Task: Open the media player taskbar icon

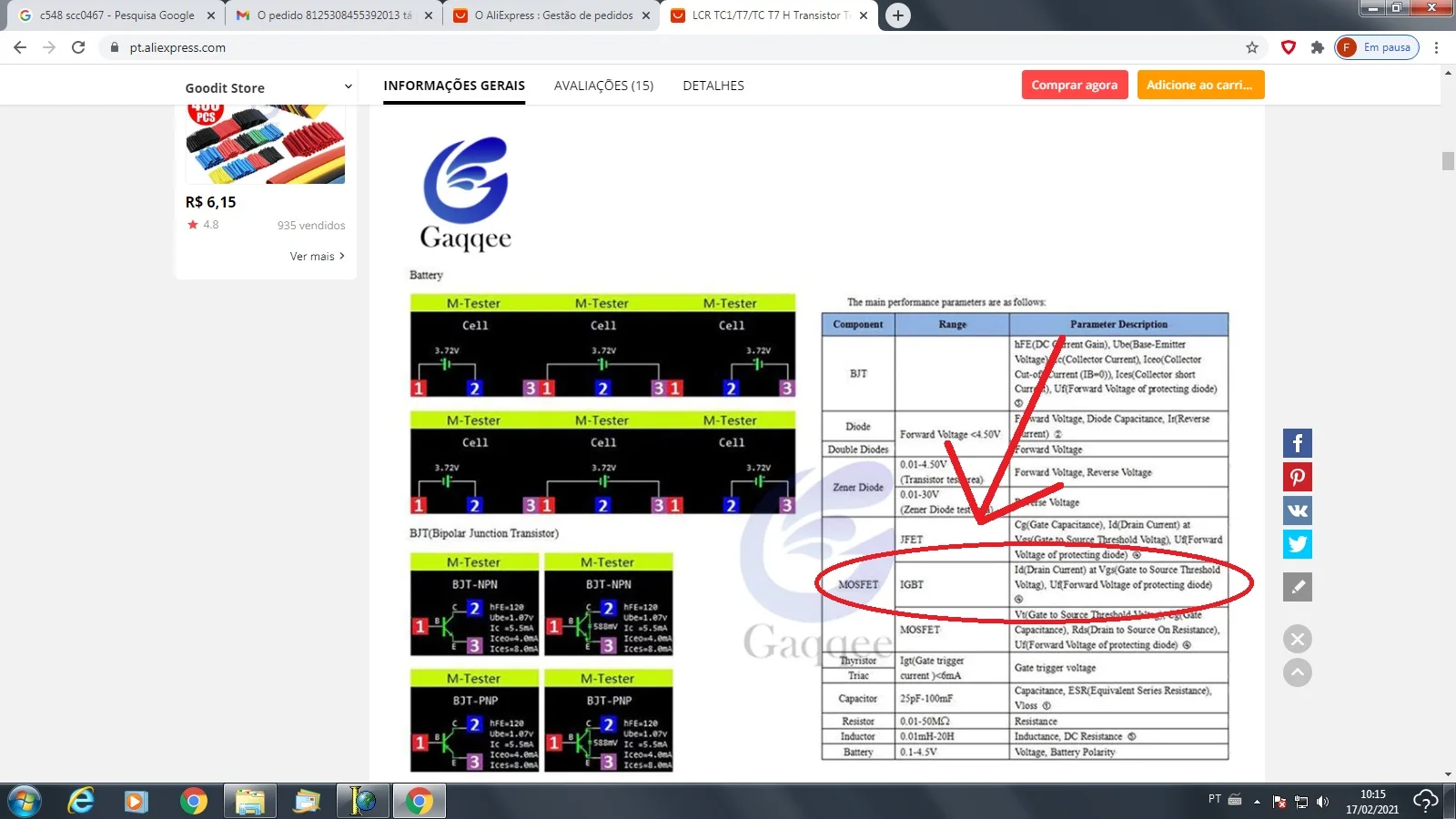Action: pos(136,802)
